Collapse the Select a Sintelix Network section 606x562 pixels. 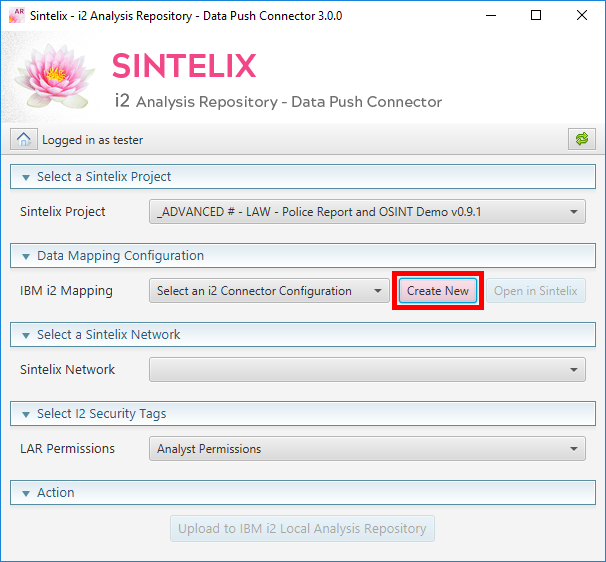tap(25, 335)
